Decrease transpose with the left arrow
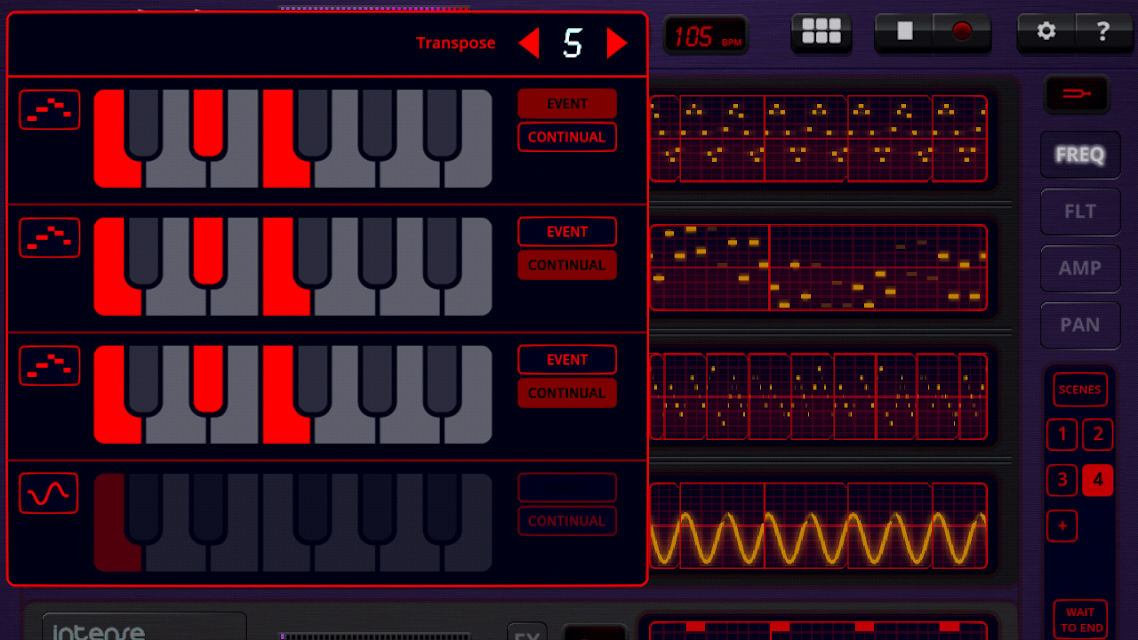 (x=529, y=44)
